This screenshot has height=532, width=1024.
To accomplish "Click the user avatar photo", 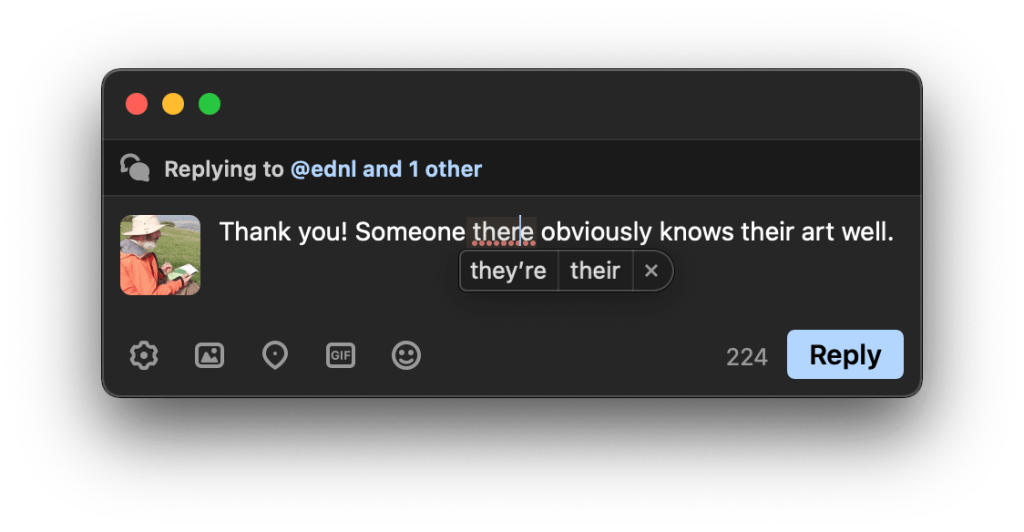I will pyautogui.click(x=160, y=255).
